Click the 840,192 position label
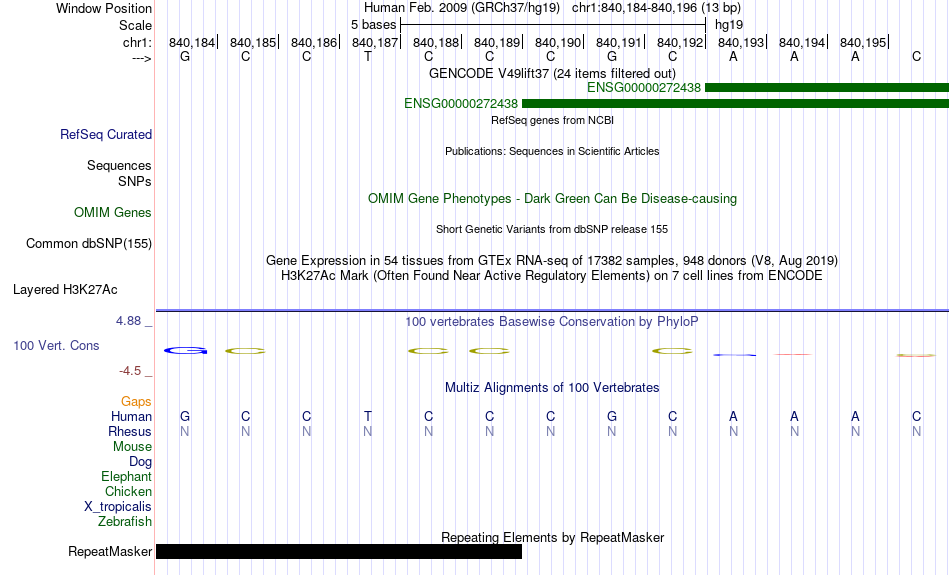 [680, 42]
